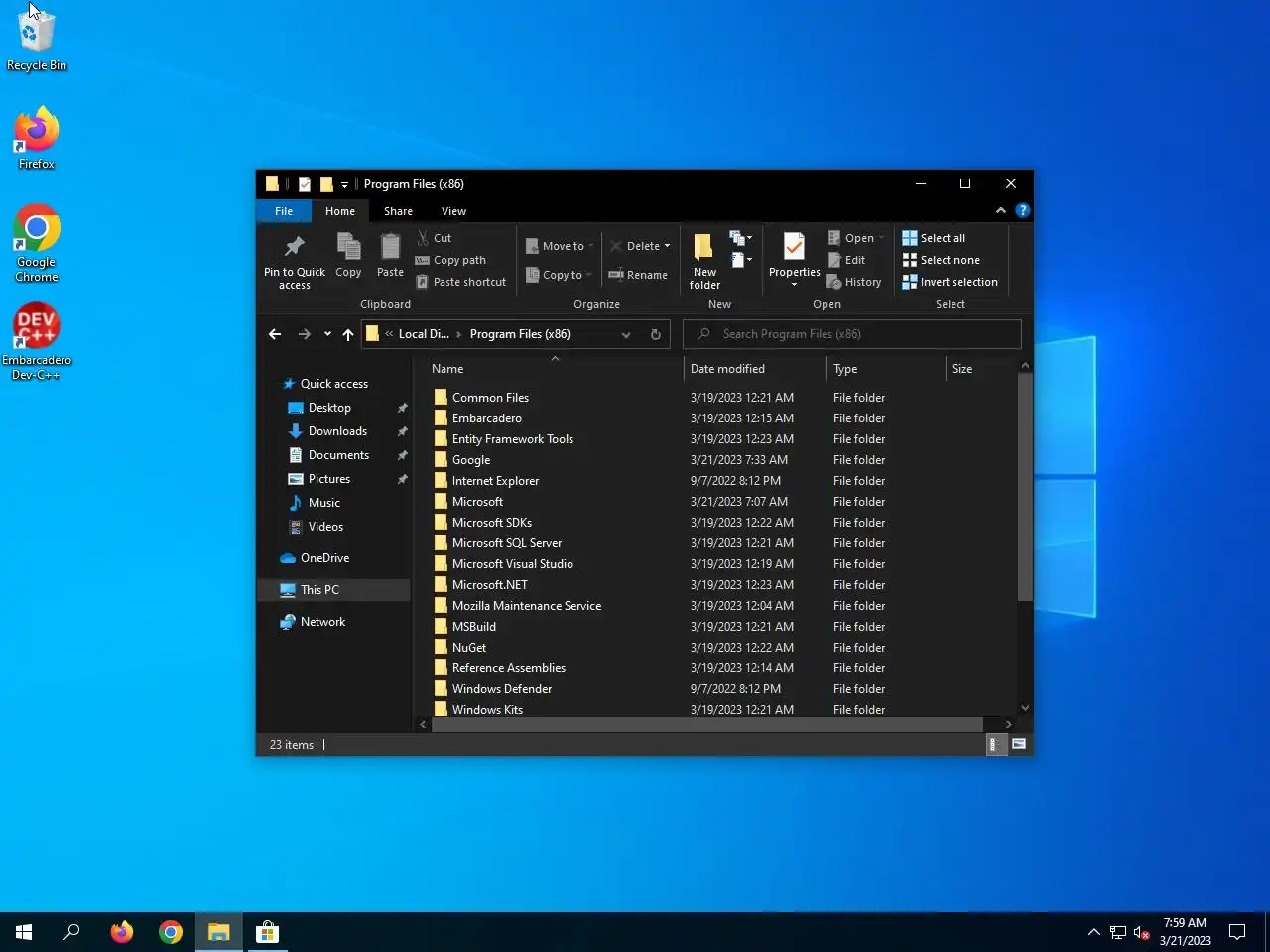Open Documents in the navigation pane

pos(338,455)
